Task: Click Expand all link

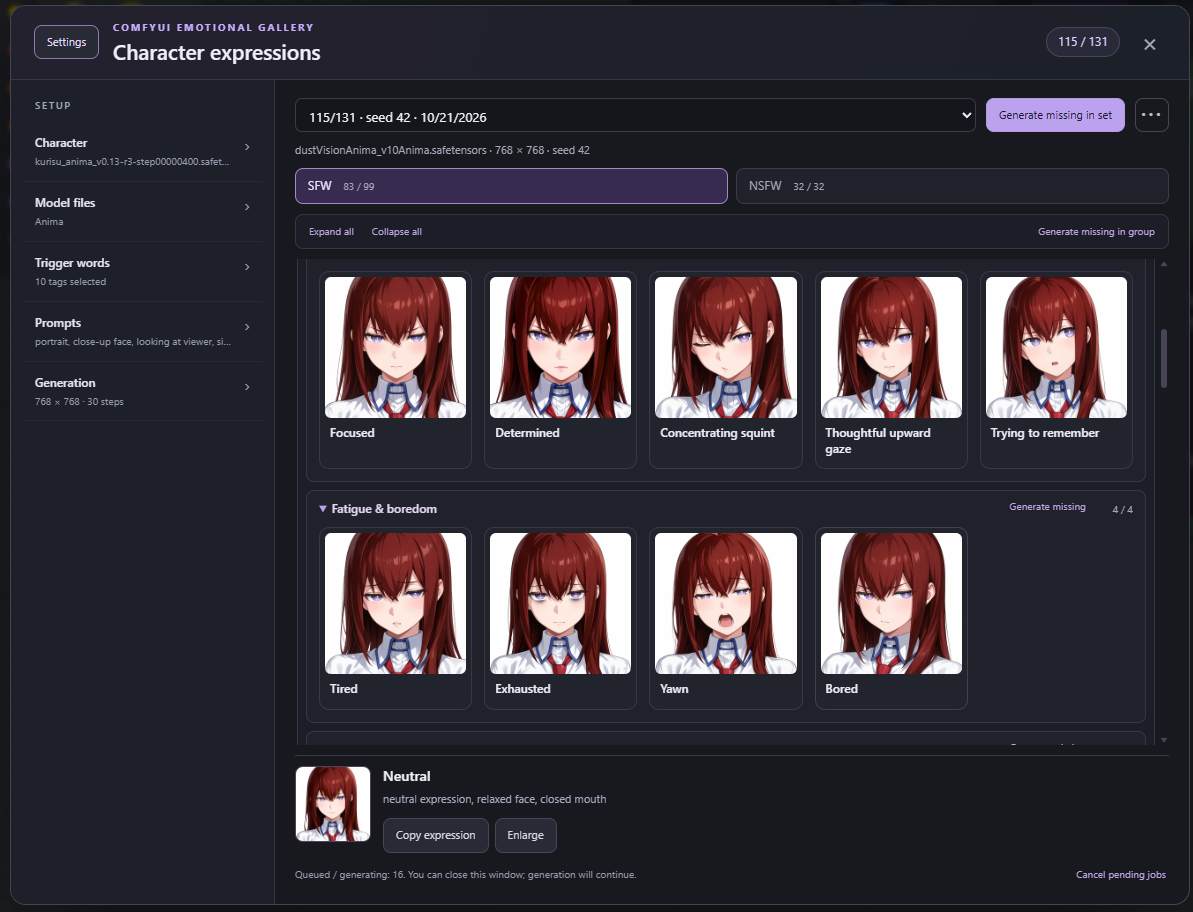Action: point(331,232)
